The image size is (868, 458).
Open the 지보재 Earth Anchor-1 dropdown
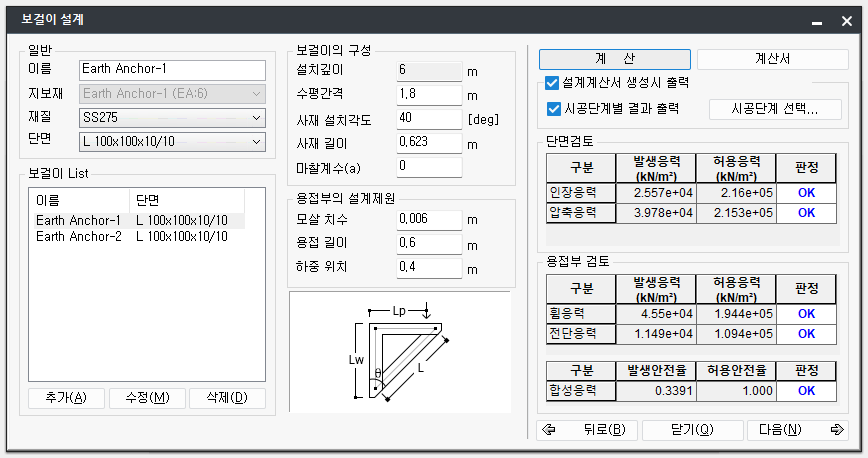tap(172, 94)
